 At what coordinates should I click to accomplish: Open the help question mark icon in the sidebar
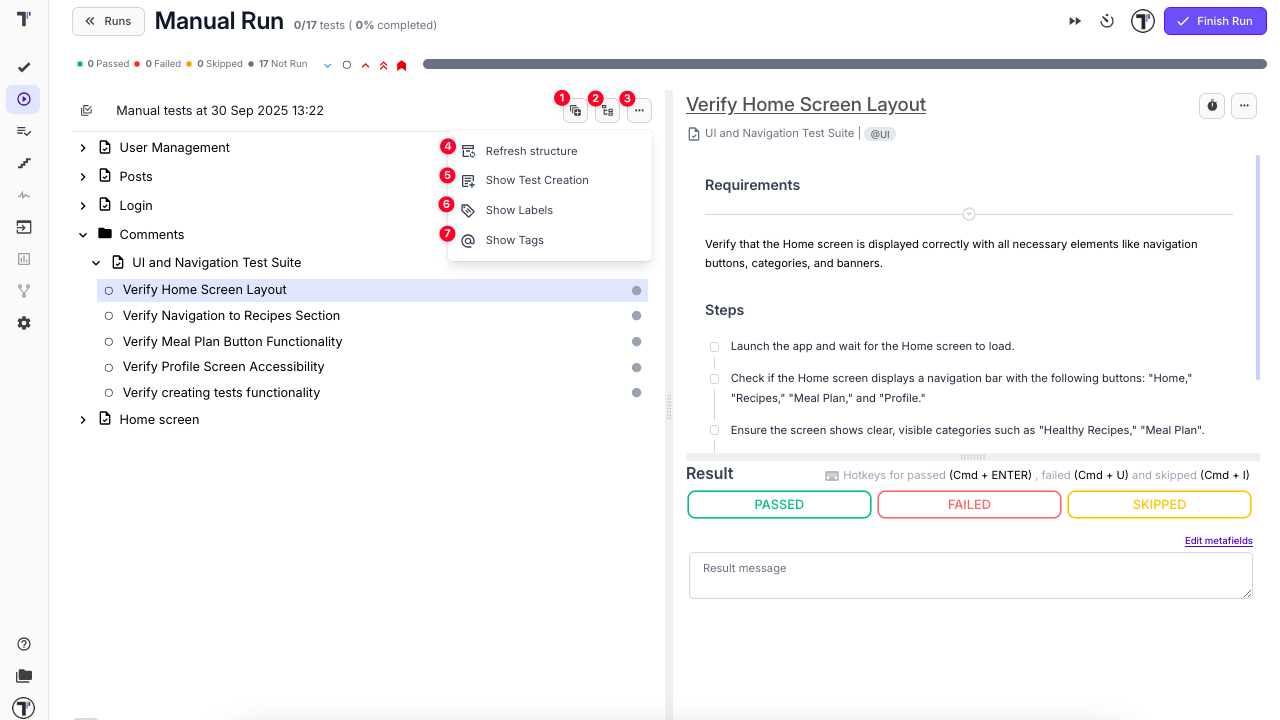pos(24,644)
